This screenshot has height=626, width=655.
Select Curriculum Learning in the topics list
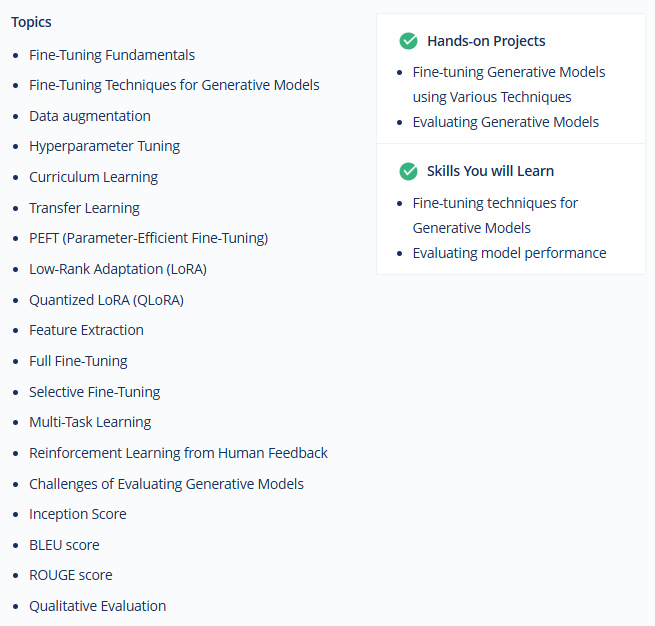(x=94, y=177)
